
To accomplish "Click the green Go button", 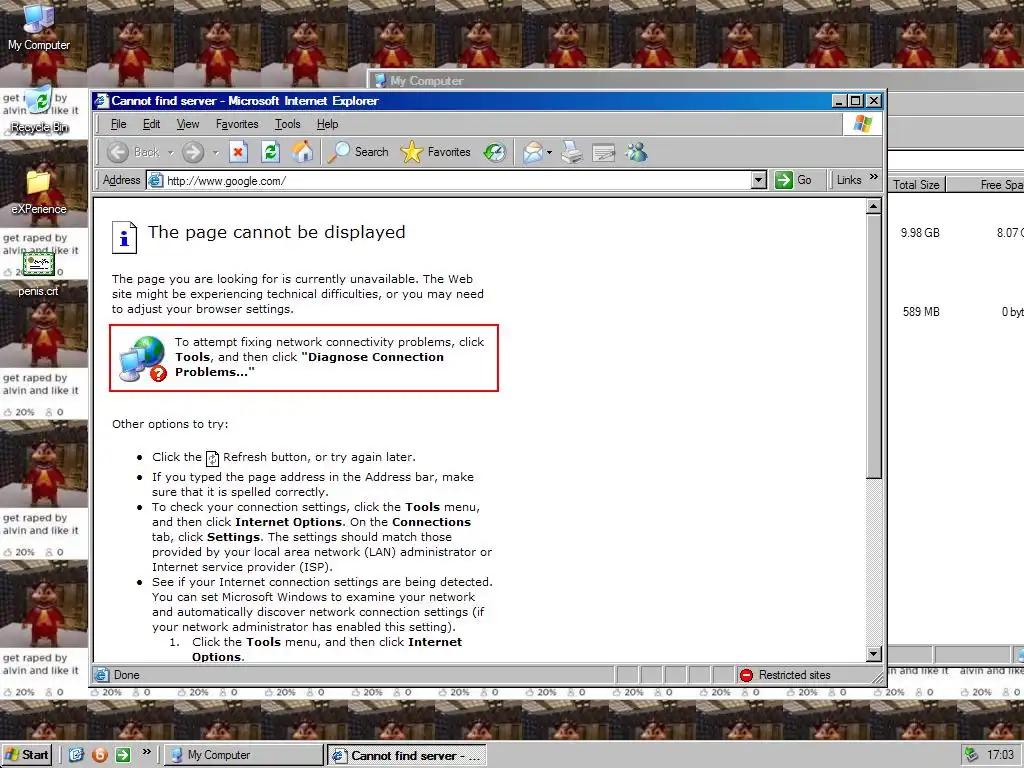I will click(794, 180).
